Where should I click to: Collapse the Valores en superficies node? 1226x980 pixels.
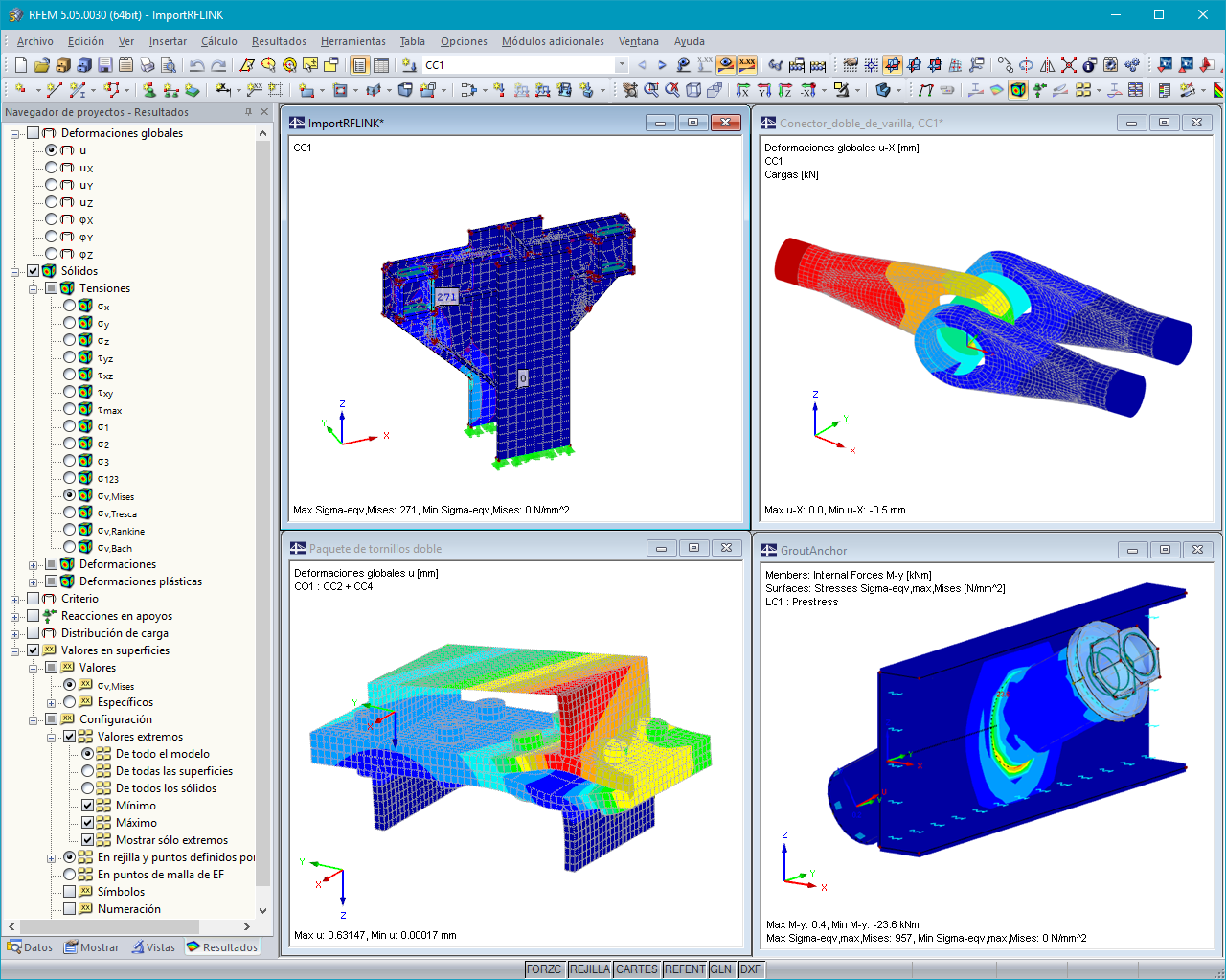(15, 650)
